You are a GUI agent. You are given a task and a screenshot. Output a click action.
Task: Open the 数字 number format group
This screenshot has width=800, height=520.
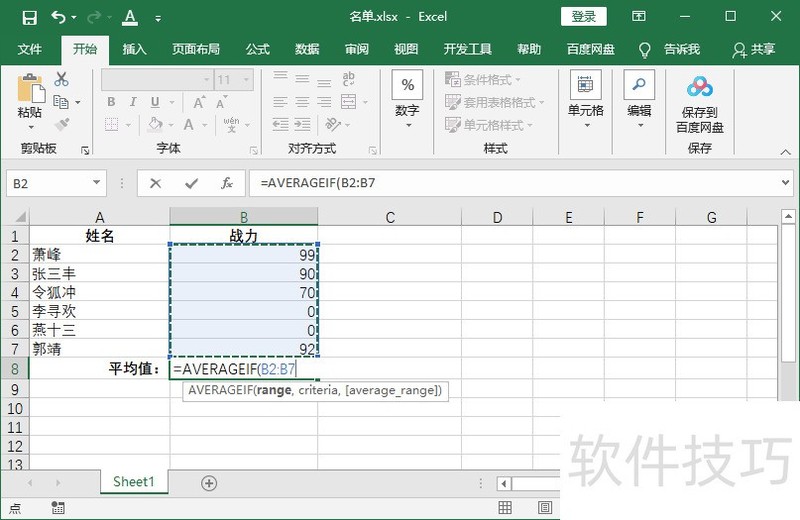point(407,99)
